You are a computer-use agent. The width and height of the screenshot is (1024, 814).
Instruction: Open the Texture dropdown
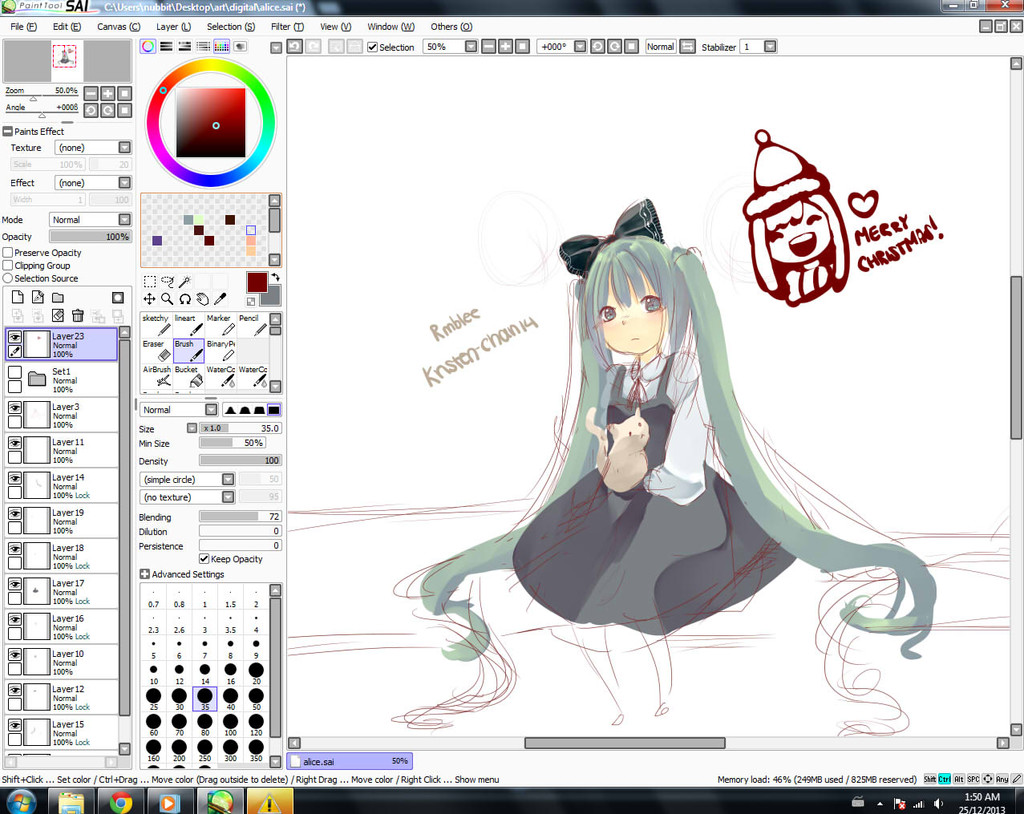tap(125, 147)
